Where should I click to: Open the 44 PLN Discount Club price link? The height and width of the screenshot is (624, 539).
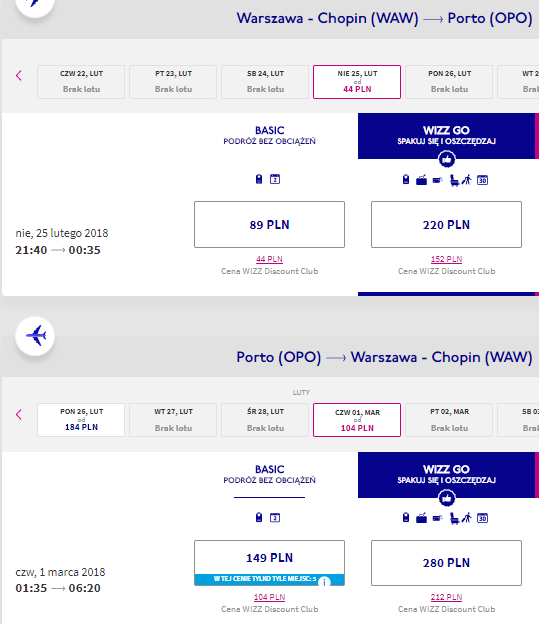coord(270,259)
